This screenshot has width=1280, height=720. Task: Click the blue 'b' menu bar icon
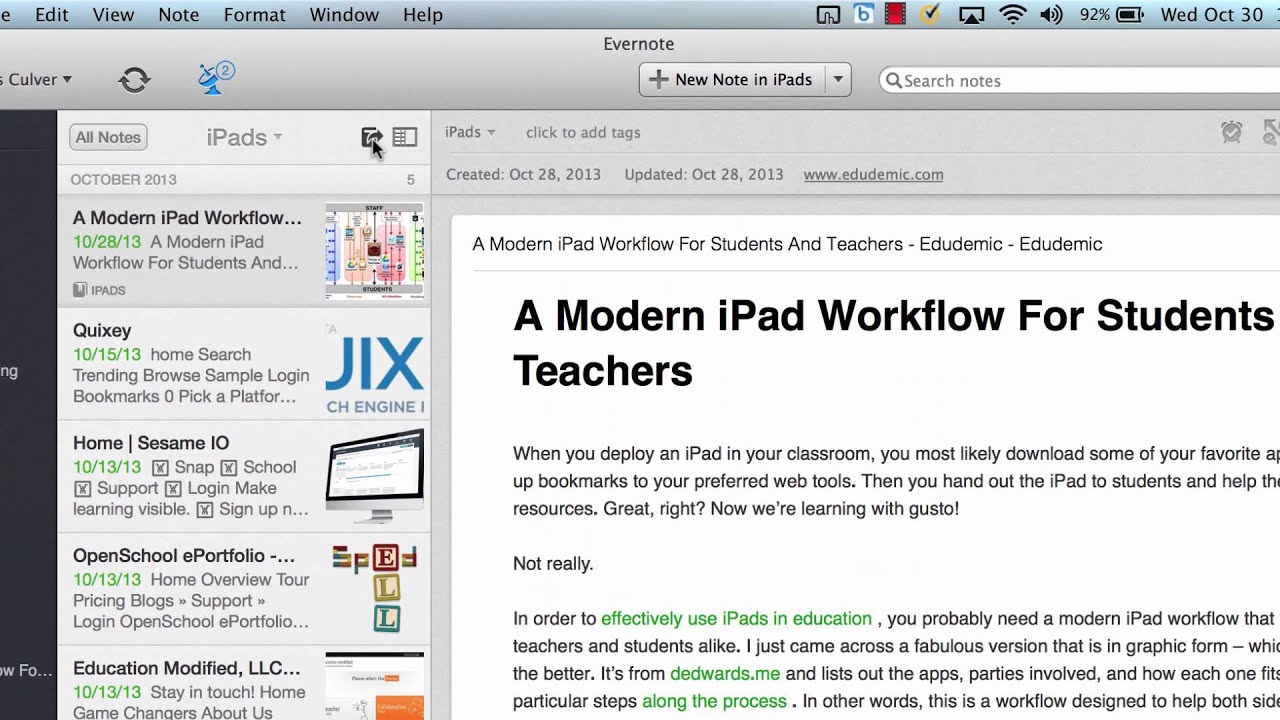tap(863, 15)
